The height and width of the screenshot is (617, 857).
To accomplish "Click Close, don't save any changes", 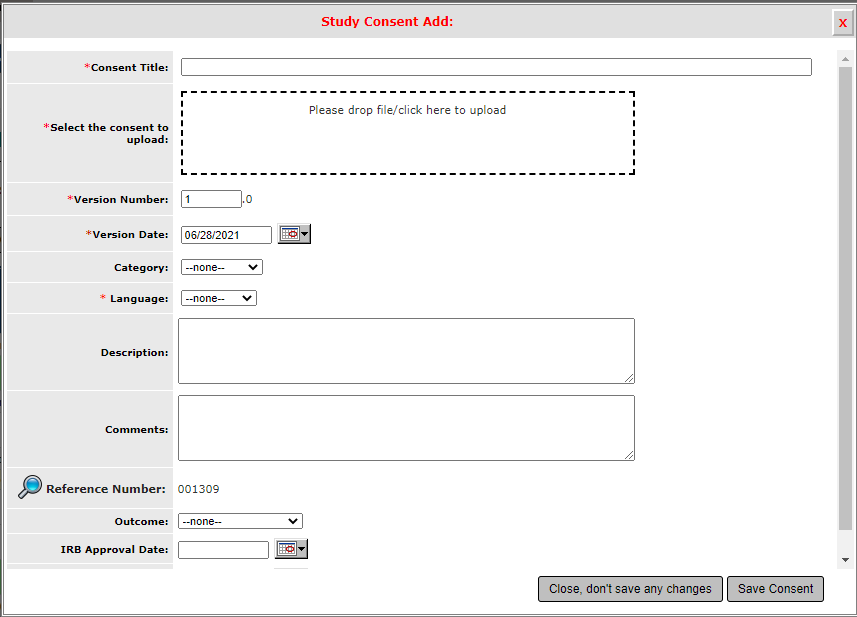I will 630,589.
